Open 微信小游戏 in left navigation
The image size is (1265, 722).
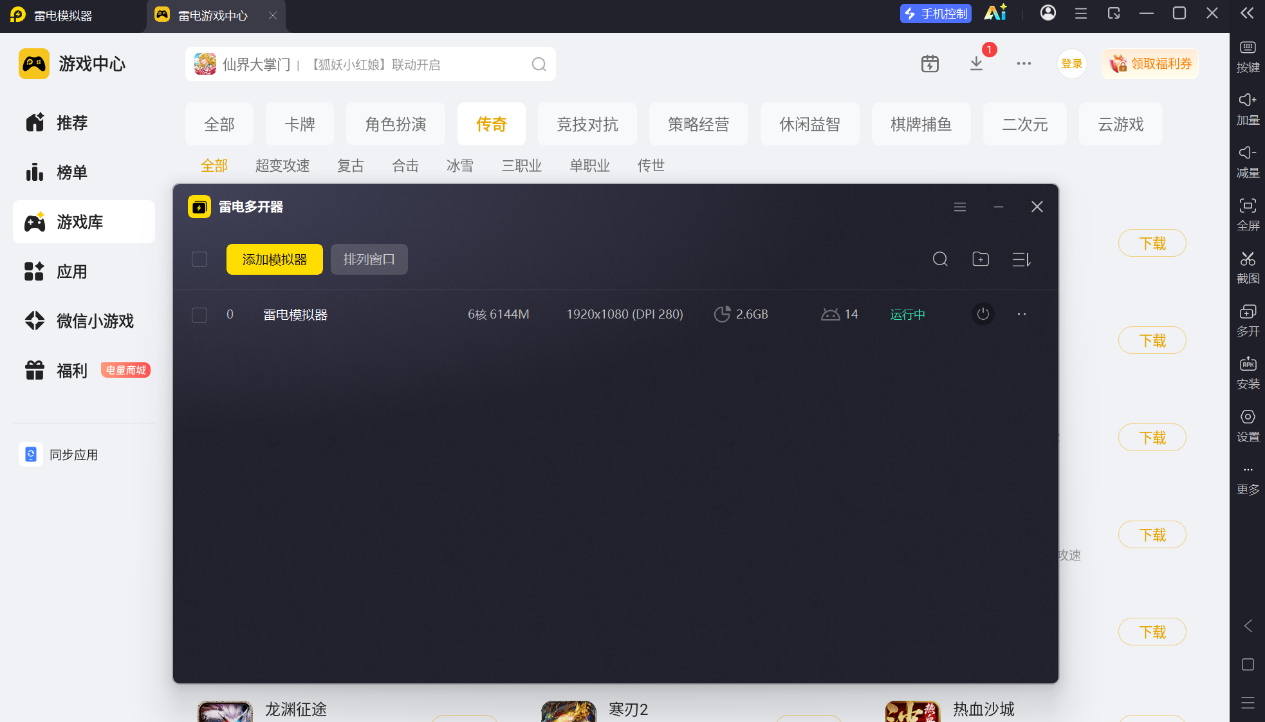84,321
